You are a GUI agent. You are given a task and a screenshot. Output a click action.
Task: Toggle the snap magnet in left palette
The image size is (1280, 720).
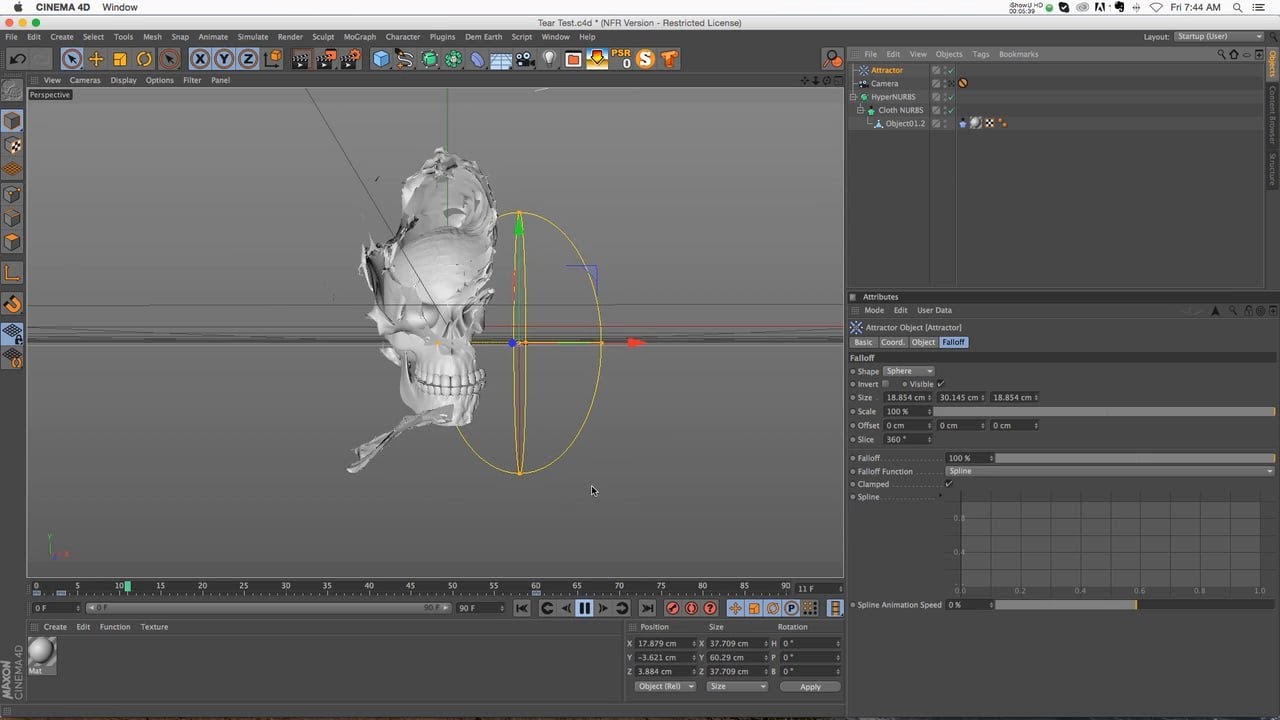[12, 304]
